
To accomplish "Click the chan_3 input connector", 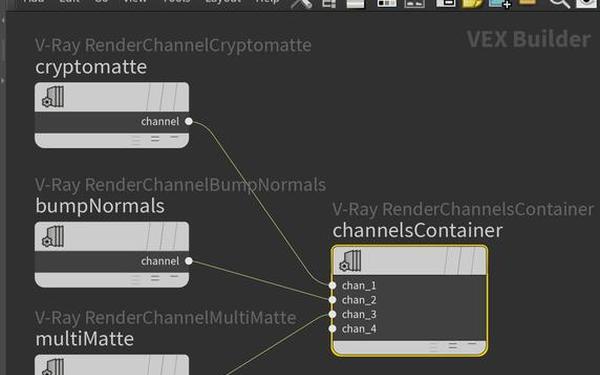I will [332, 315].
